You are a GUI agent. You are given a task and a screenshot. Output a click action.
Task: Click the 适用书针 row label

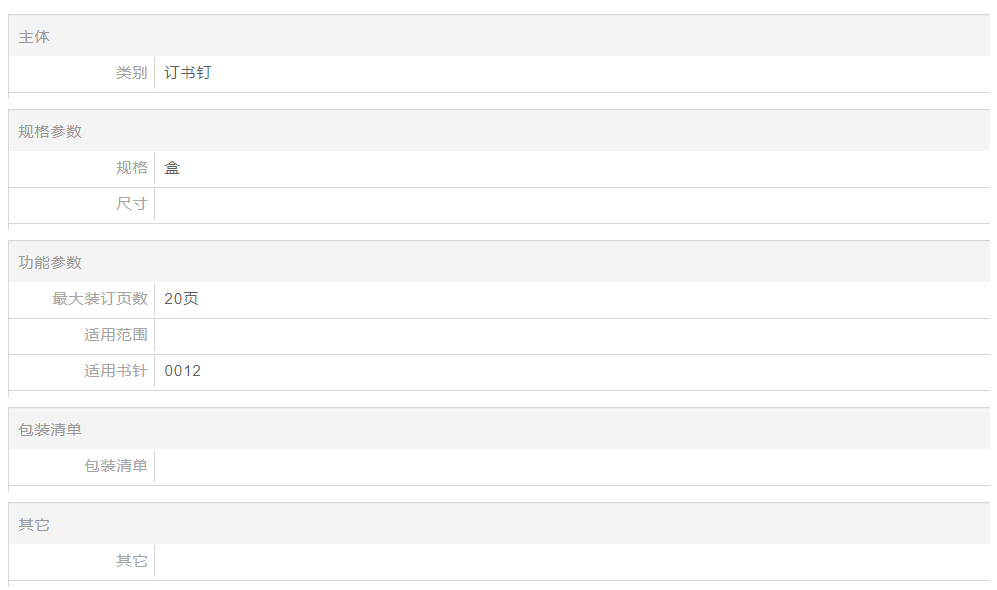point(115,371)
